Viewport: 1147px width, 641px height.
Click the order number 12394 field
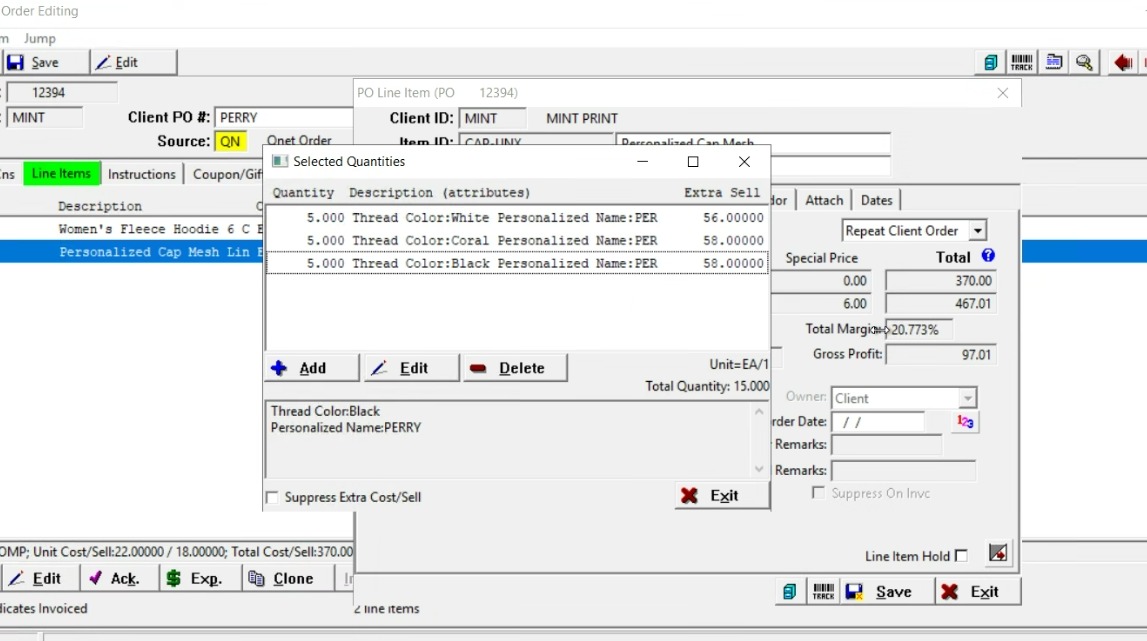(x=61, y=93)
